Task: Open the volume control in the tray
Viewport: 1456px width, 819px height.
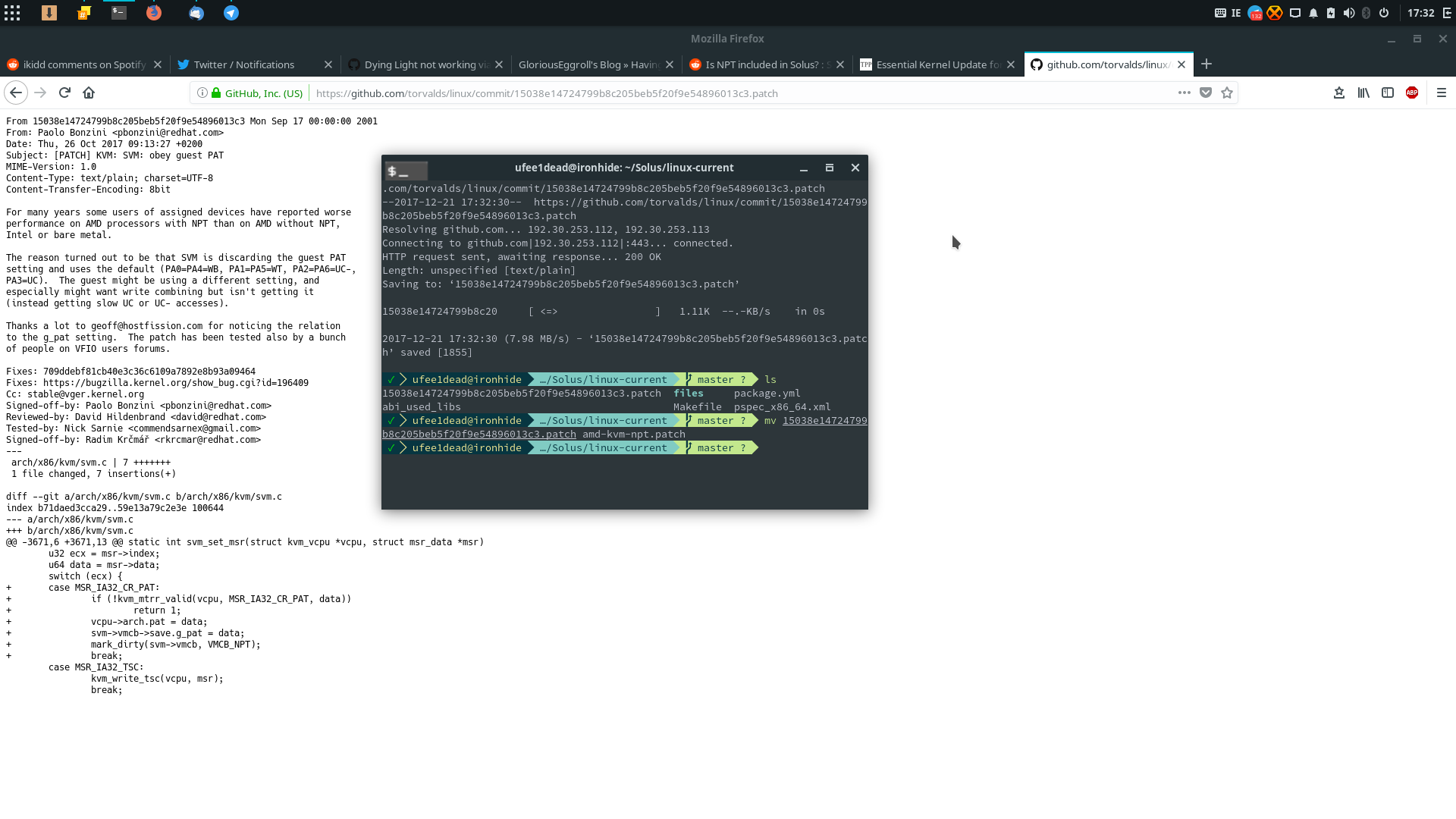Action: pyautogui.click(x=1349, y=13)
